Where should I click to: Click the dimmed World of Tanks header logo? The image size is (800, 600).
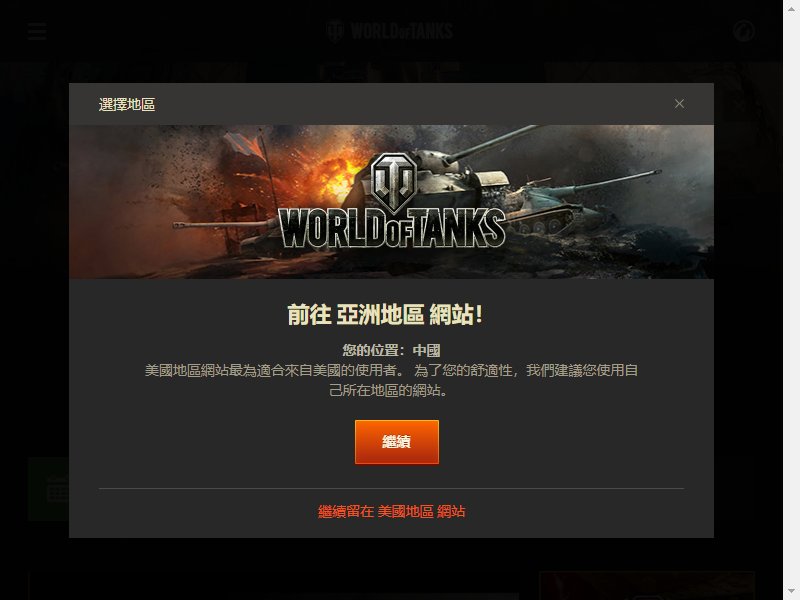point(389,31)
